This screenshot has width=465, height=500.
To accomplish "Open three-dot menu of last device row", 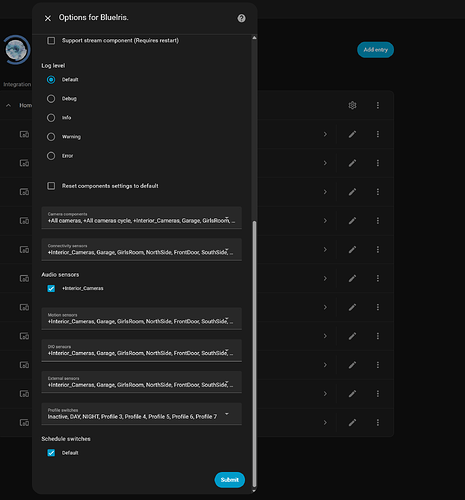I will (x=378, y=423).
